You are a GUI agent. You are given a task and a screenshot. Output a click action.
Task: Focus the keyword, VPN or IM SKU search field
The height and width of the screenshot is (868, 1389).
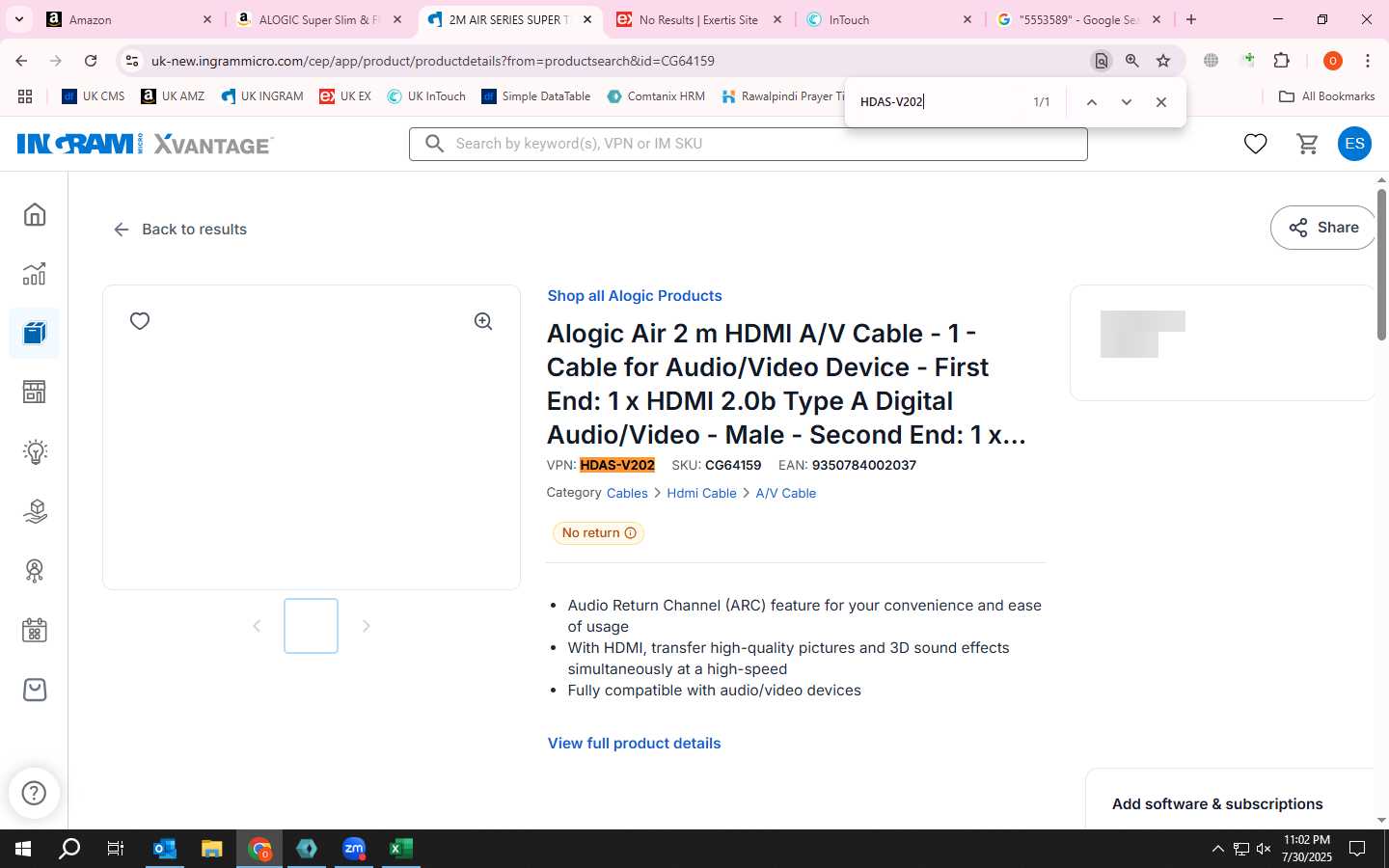749,144
